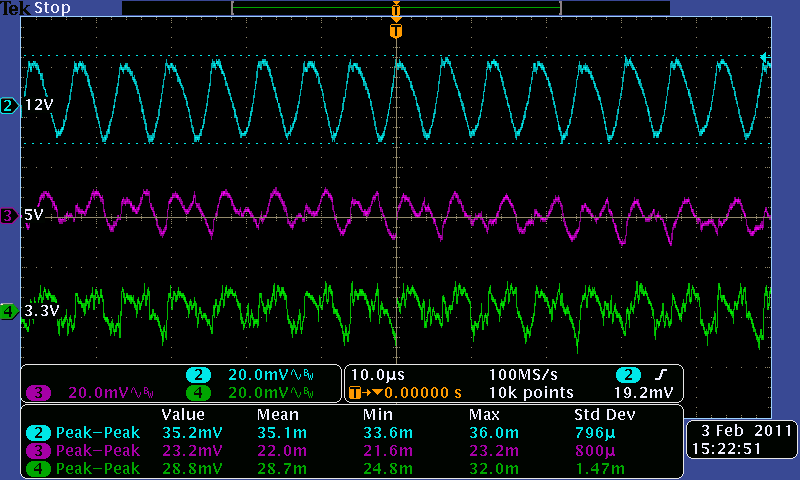Click the Mean column header

pyautogui.click(x=278, y=415)
